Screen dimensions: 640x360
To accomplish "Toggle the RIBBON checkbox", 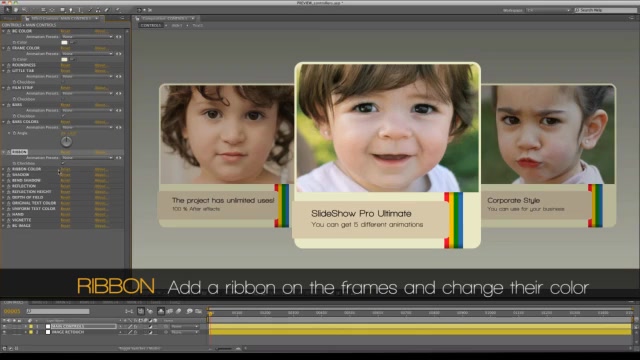I will pyautogui.click(x=63, y=163).
